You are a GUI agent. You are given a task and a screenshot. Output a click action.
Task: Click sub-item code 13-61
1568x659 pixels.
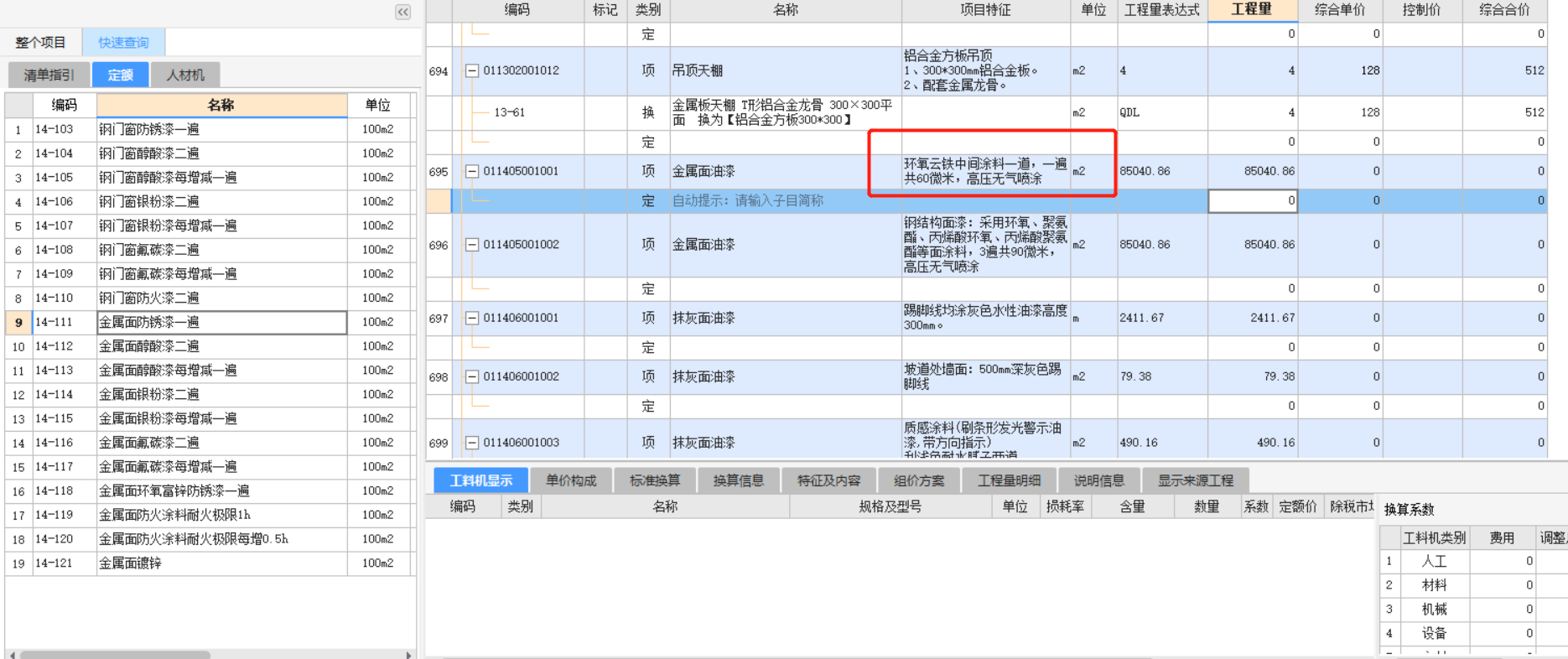point(509,112)
